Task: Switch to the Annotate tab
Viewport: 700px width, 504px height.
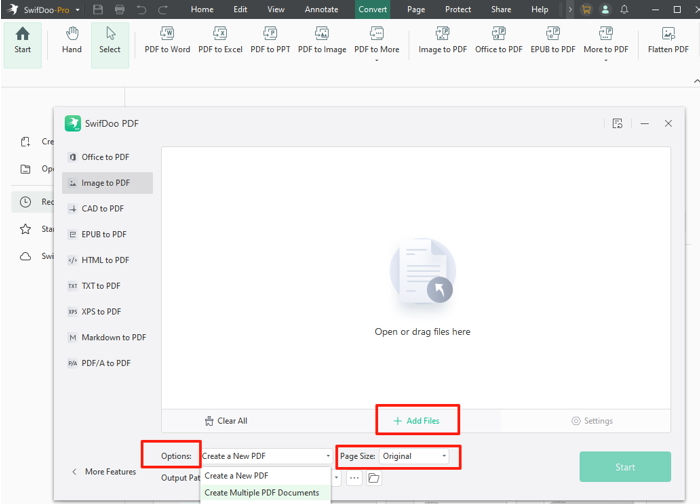Action: point(321,9)
